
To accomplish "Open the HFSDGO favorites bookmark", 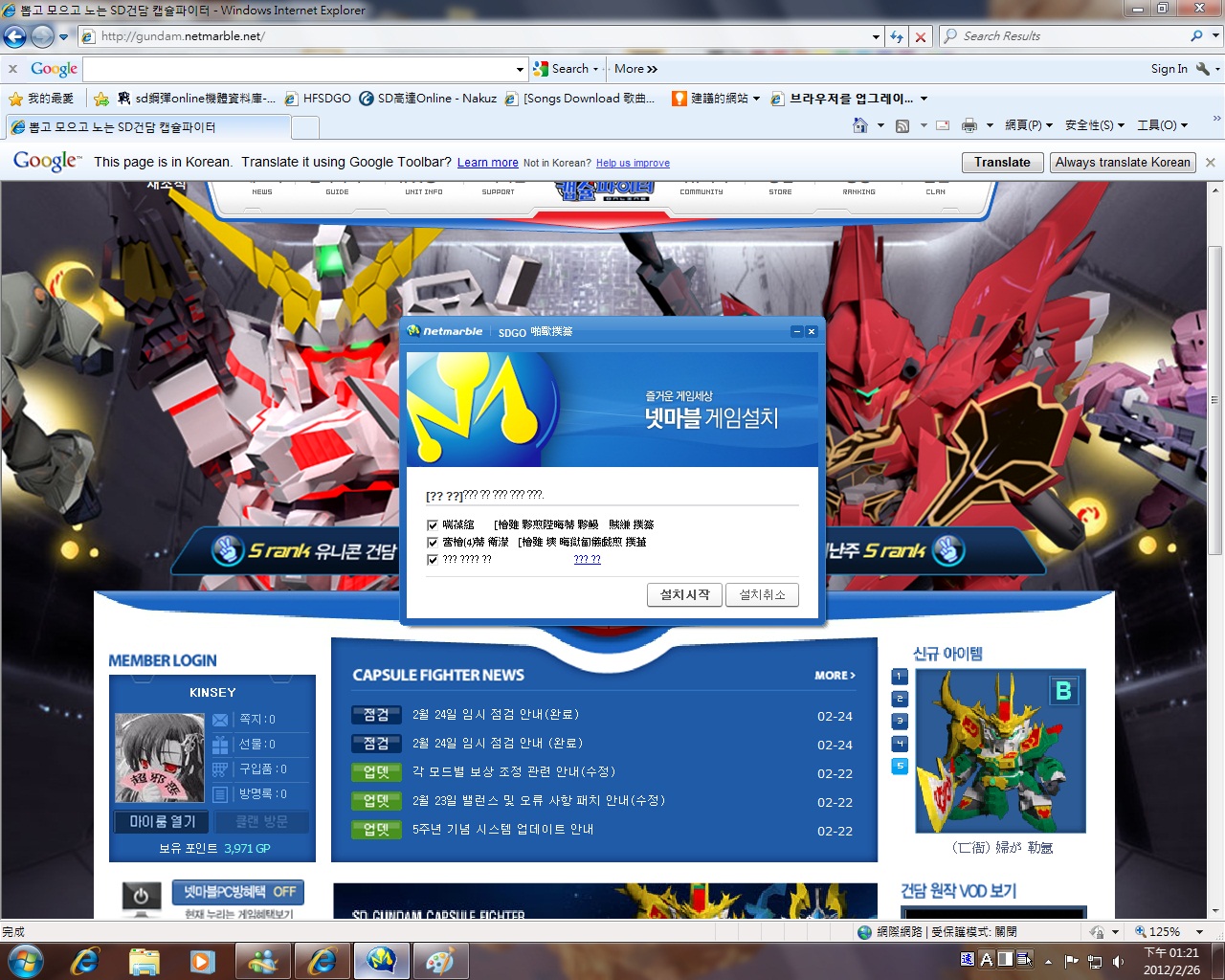I will pos(318,99).
